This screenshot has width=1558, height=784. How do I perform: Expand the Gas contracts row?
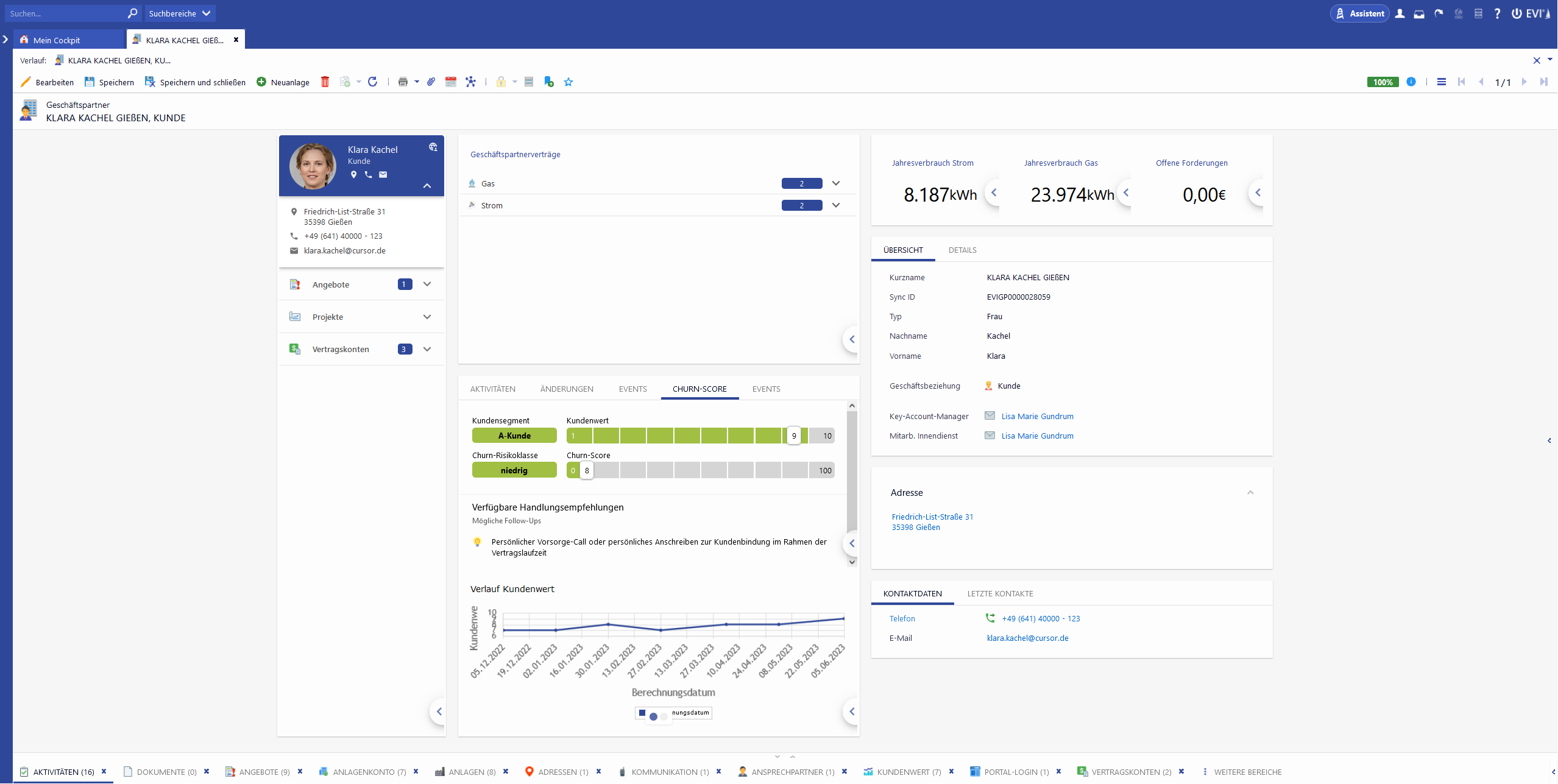click(836, 183)
